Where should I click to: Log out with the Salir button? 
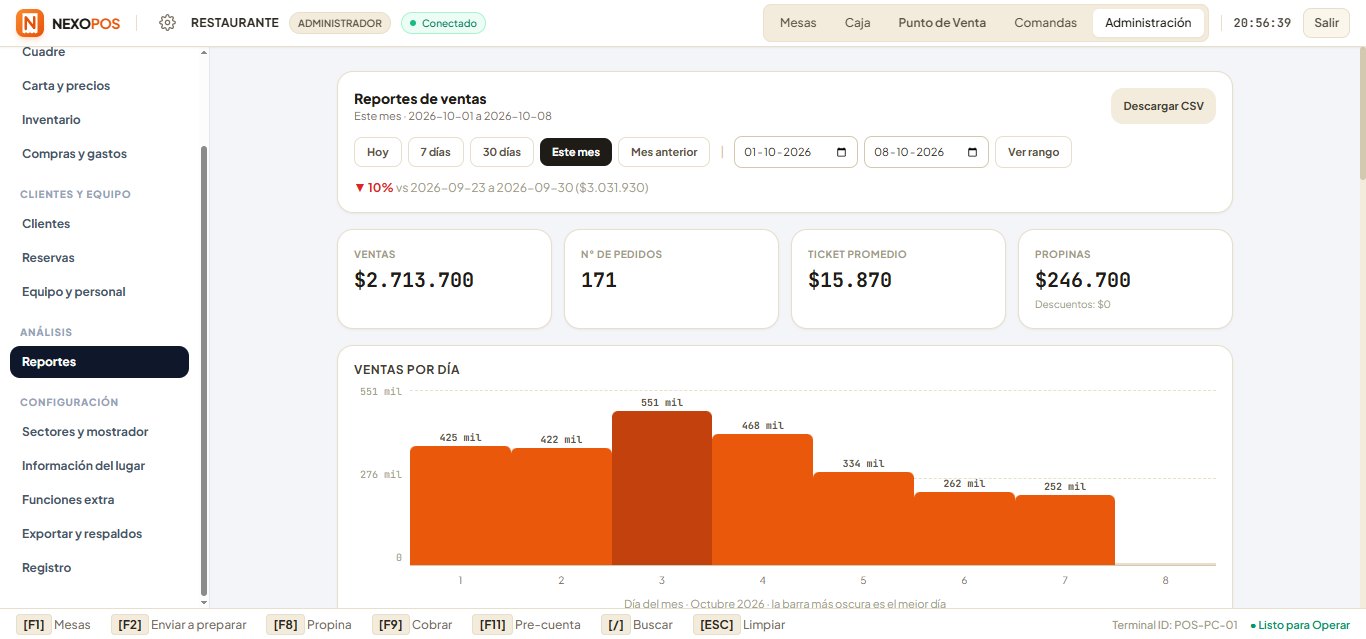tap(1326, 23)
